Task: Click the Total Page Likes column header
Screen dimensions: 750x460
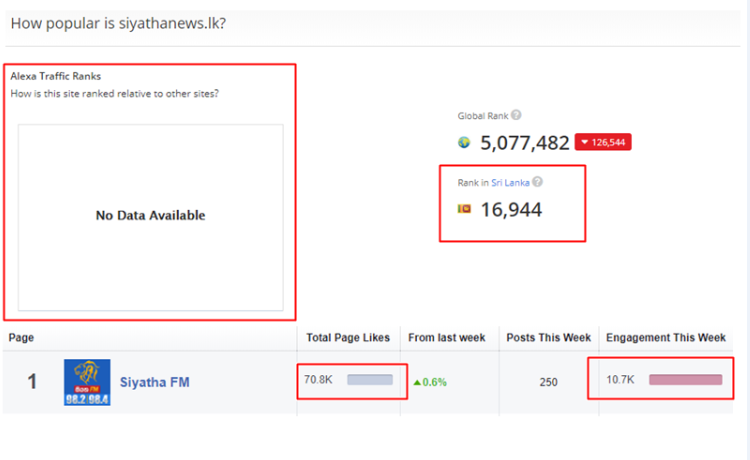Action: point(348,338)
